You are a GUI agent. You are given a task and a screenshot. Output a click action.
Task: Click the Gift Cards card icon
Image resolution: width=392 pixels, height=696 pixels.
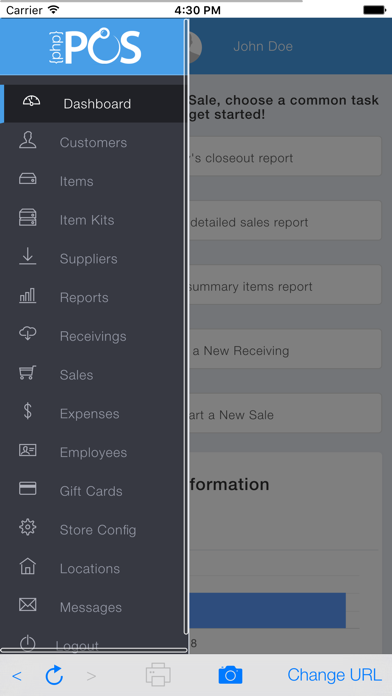tap(28, 489)
